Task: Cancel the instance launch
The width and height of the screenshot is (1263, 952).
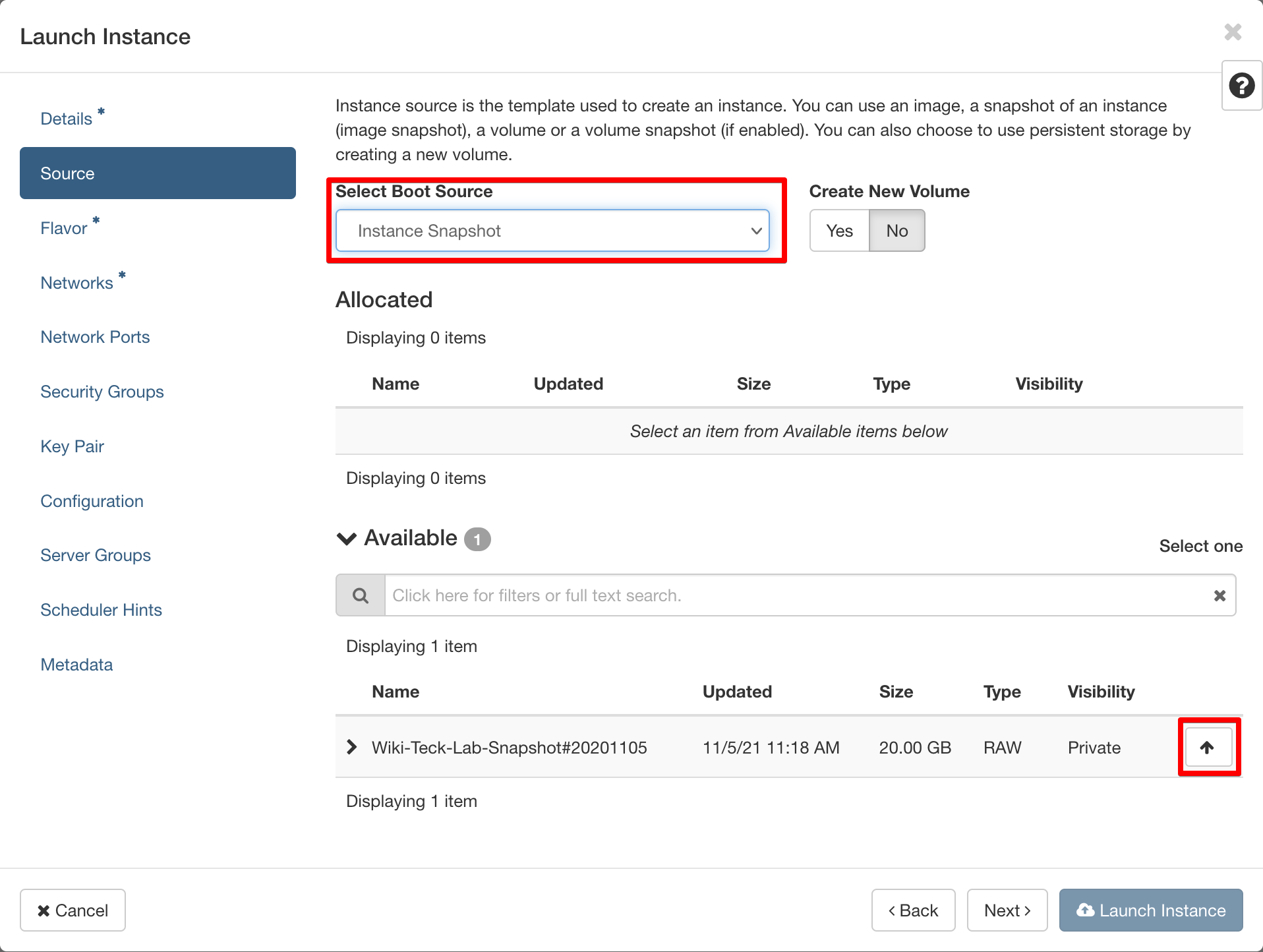Action: [x=73, y=910]
